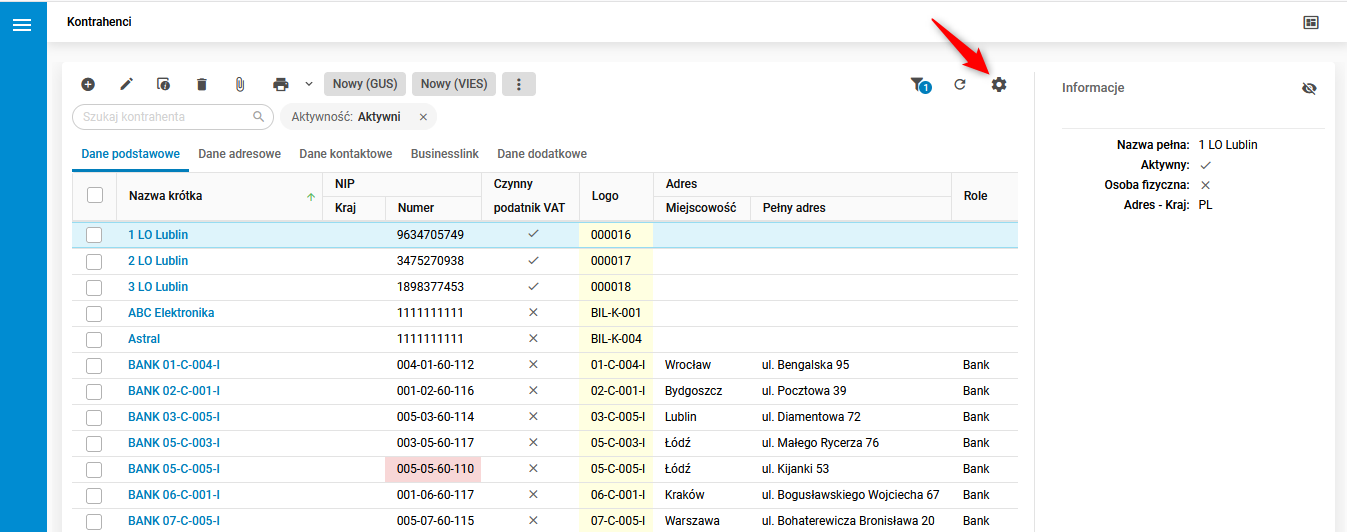Click the Nowy (GUS) button
This screenshot has width=1347, height=532.
[365, 84]
